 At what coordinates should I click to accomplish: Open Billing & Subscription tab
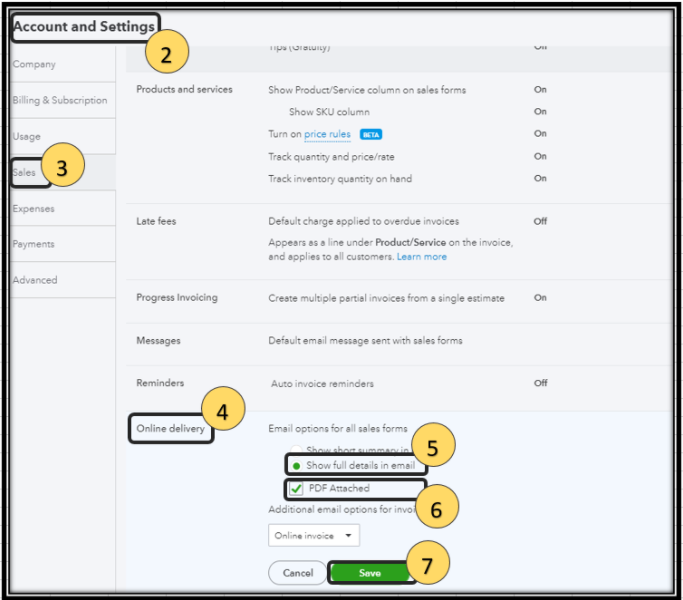tap(60, 100)
